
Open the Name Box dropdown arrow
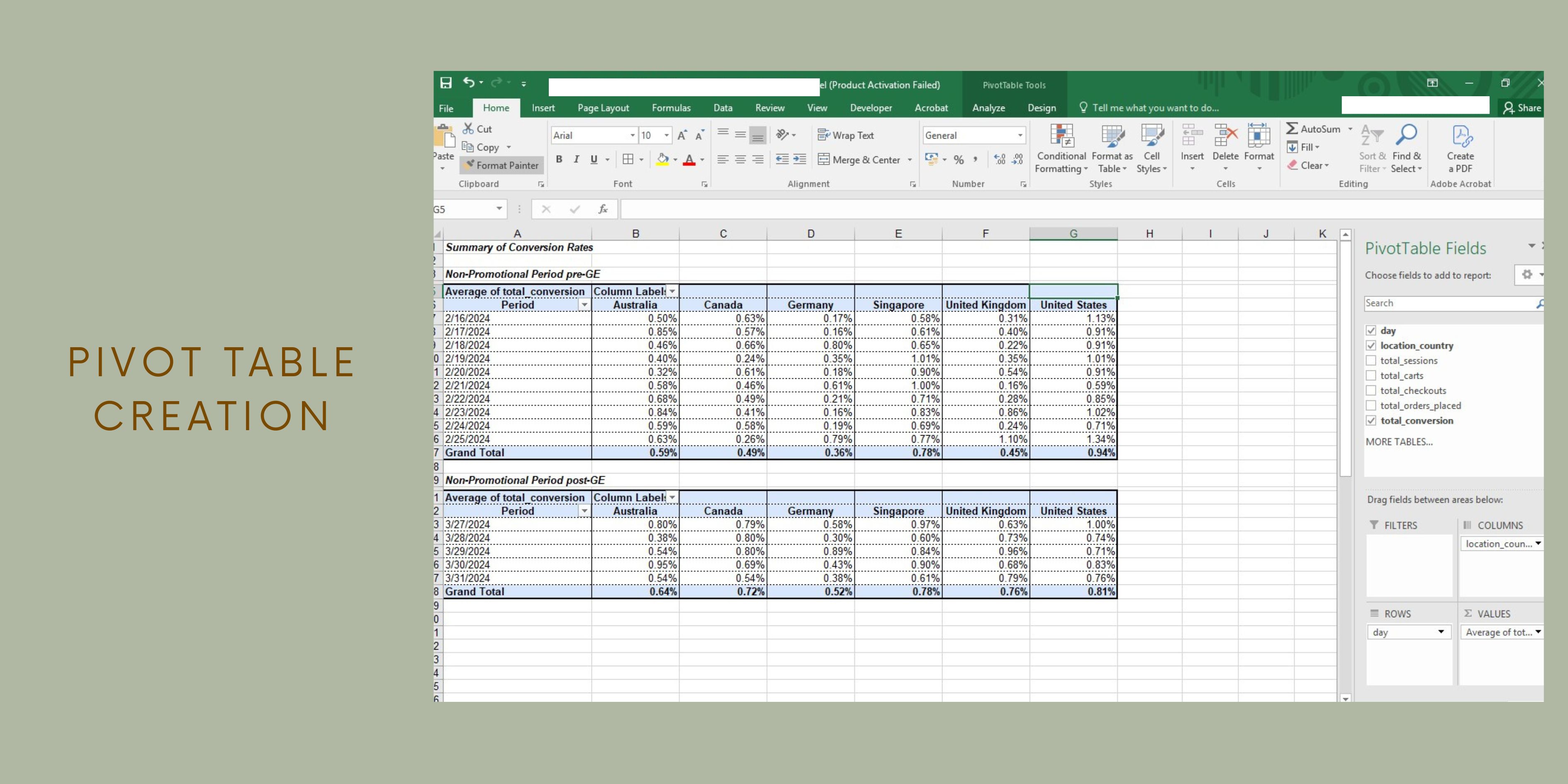(x=499, y=209)
